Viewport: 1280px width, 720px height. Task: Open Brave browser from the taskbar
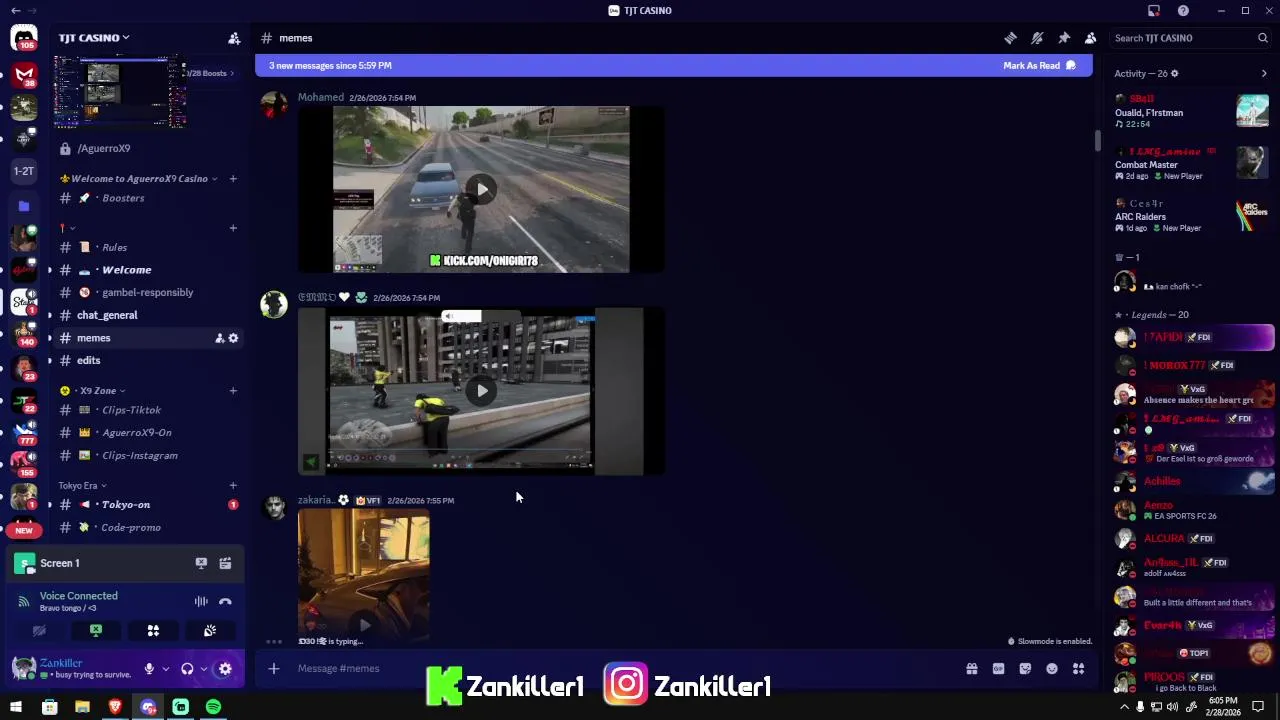click(x=115, y=707)
